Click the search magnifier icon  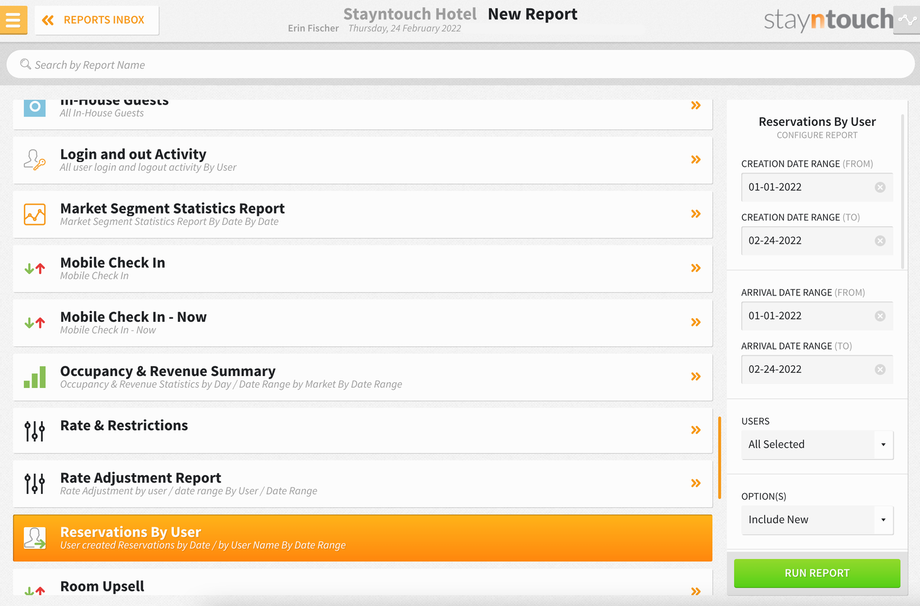25,64
